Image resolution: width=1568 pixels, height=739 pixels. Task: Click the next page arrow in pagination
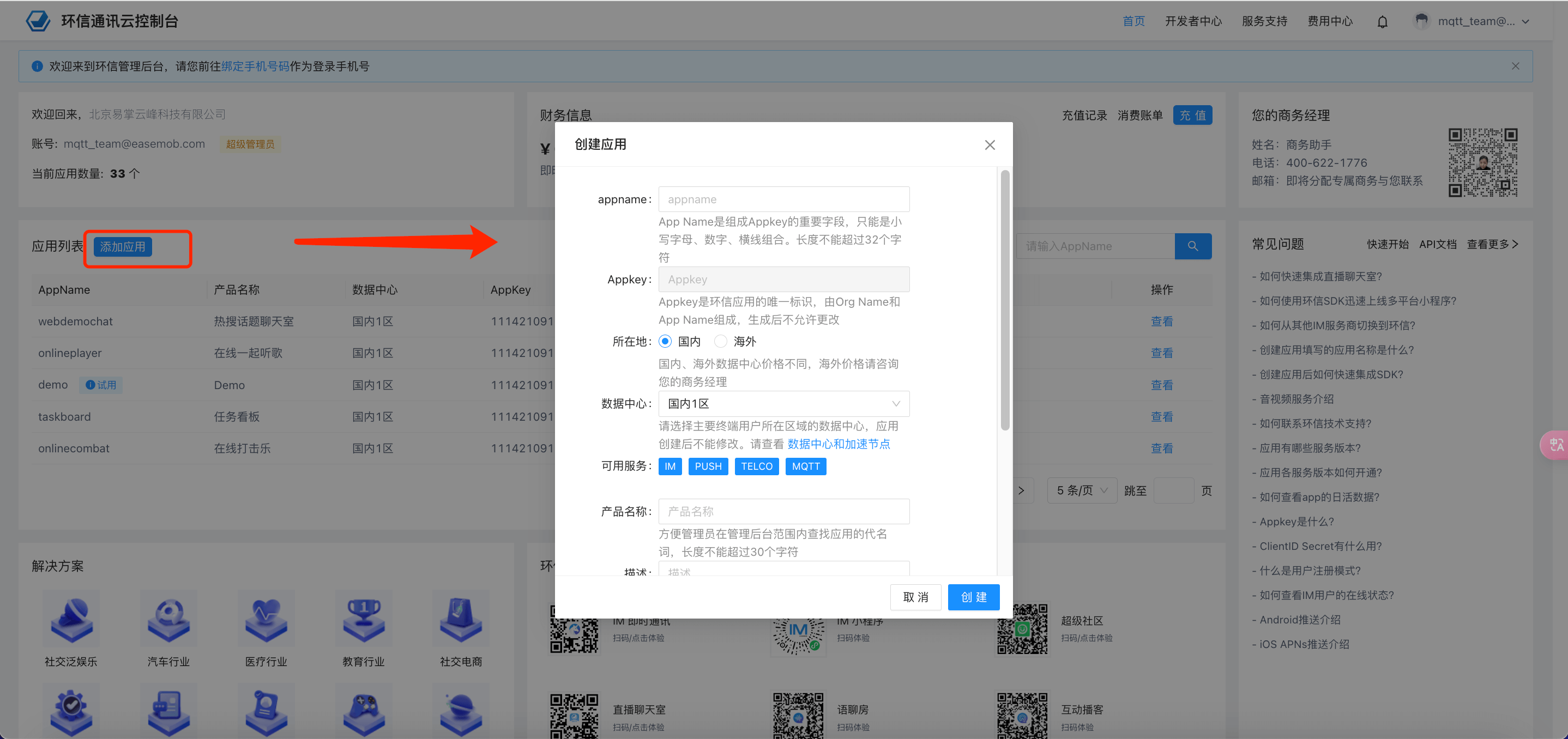(1021, 491)
